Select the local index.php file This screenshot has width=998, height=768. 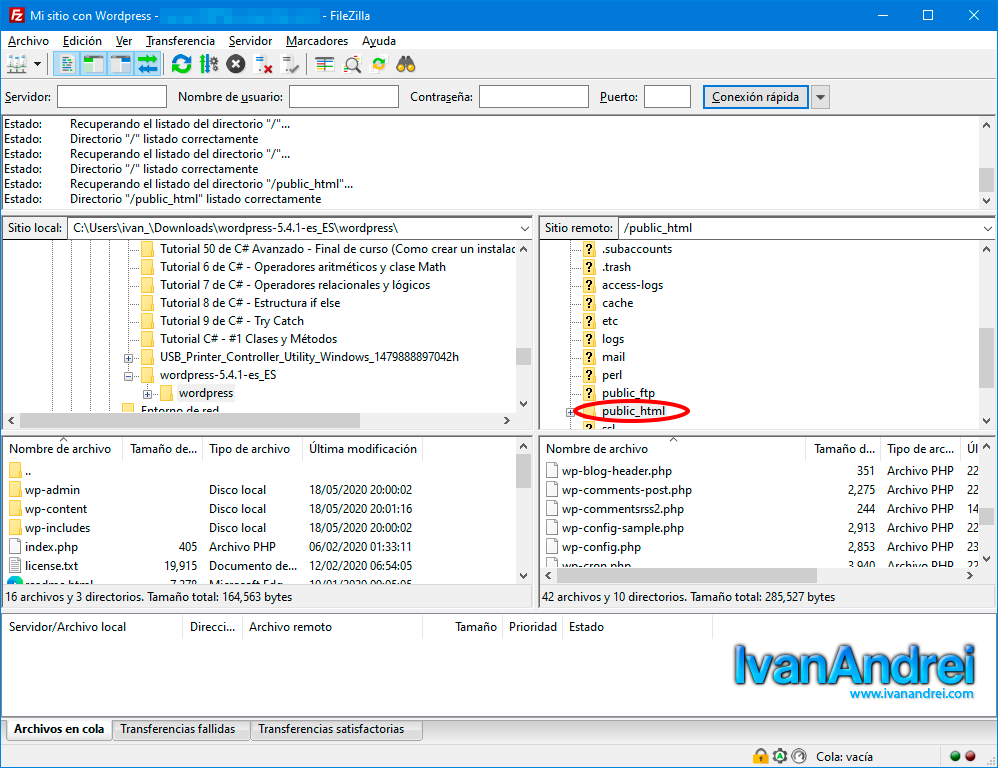click(x=51, y=547)
